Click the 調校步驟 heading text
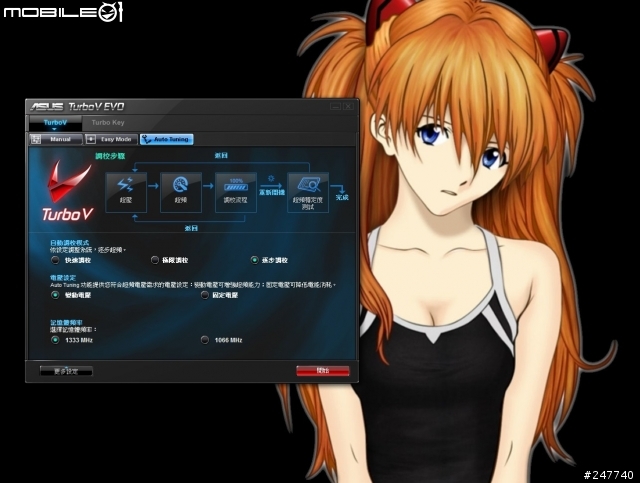Viewport: 640px width, 483px height. (110, 156)
